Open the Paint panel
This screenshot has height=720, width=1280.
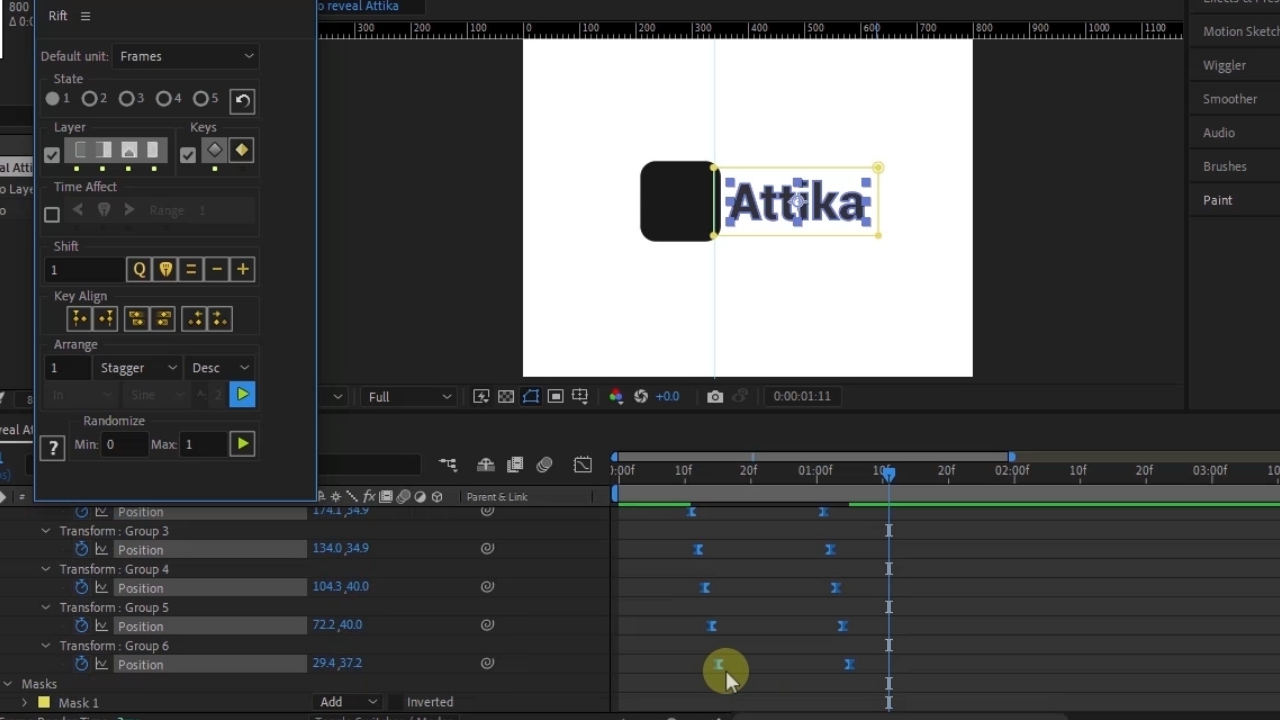(x=1218, y=200)
